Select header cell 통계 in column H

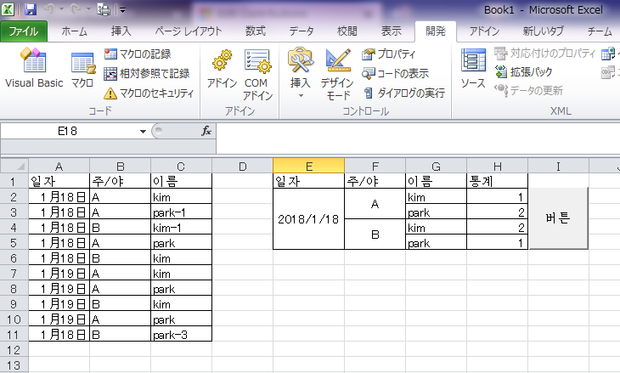pyautogui.click(x=497, y=181)
